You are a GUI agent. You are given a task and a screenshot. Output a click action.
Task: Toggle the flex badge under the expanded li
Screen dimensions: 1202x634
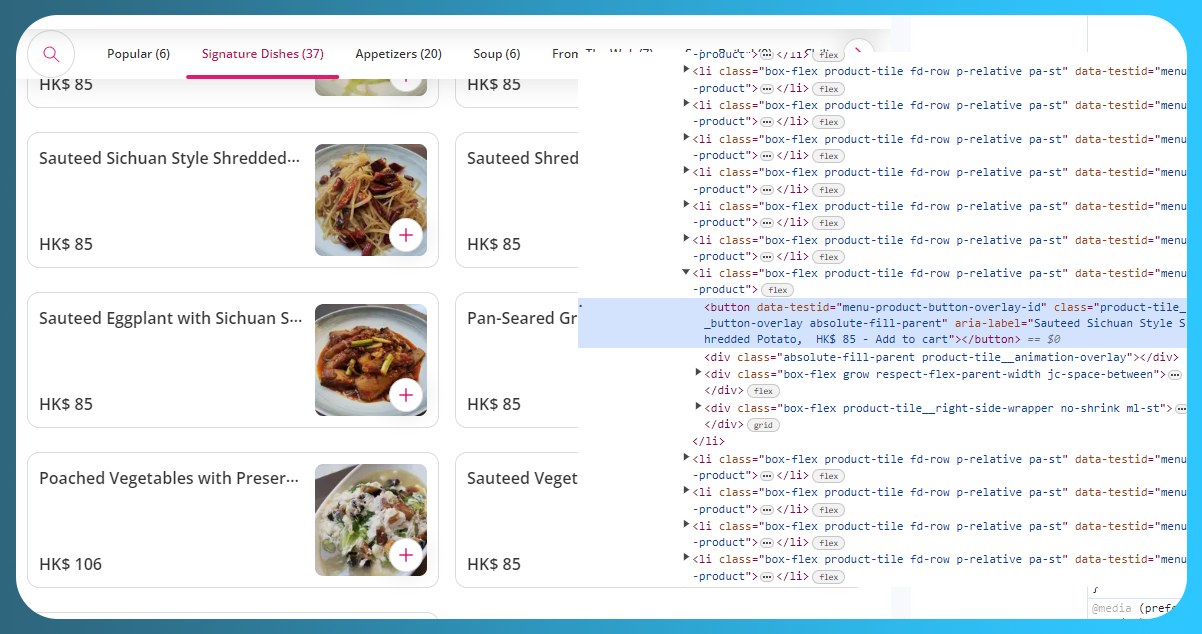click(x=778, y=290)
